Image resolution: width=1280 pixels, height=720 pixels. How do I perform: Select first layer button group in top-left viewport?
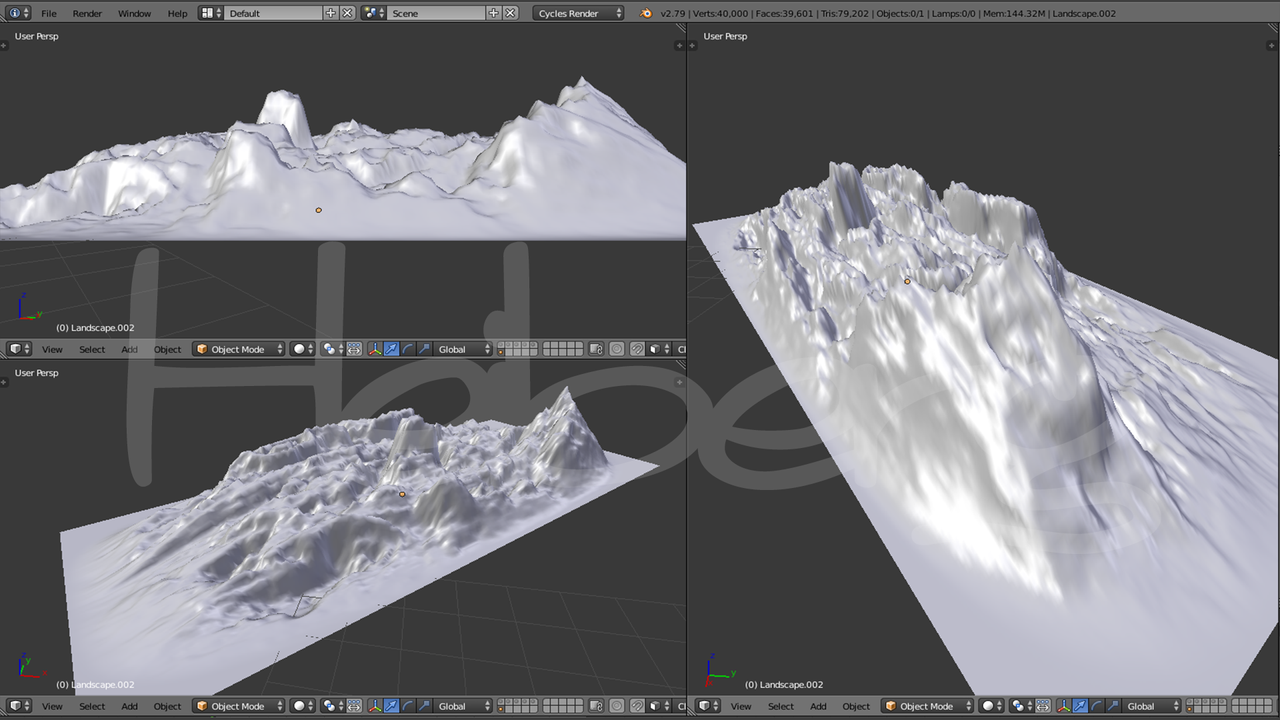pyautogui.click(x=517, y=349)
